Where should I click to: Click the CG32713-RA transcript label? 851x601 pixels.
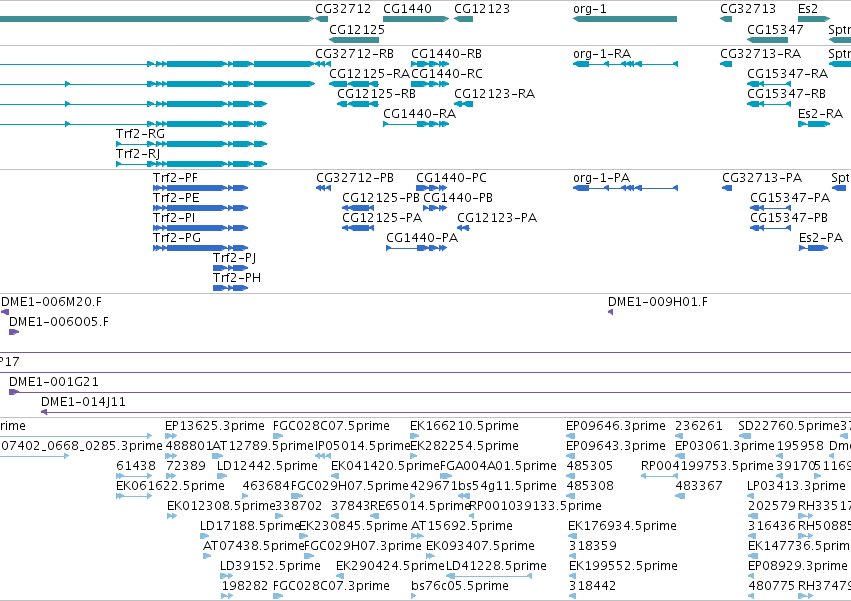pyautogui.click(x=760, y=54)
